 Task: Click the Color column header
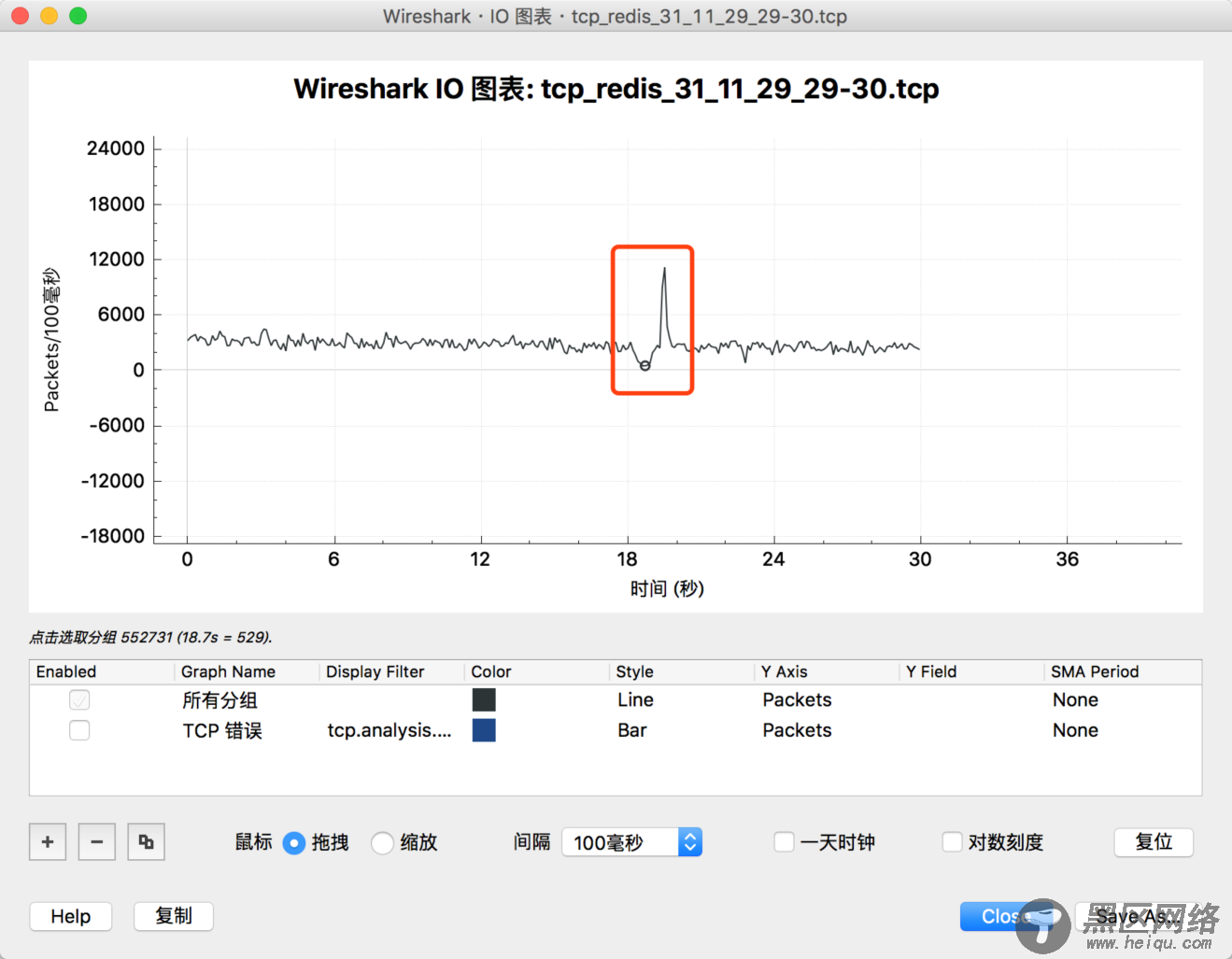536,671
